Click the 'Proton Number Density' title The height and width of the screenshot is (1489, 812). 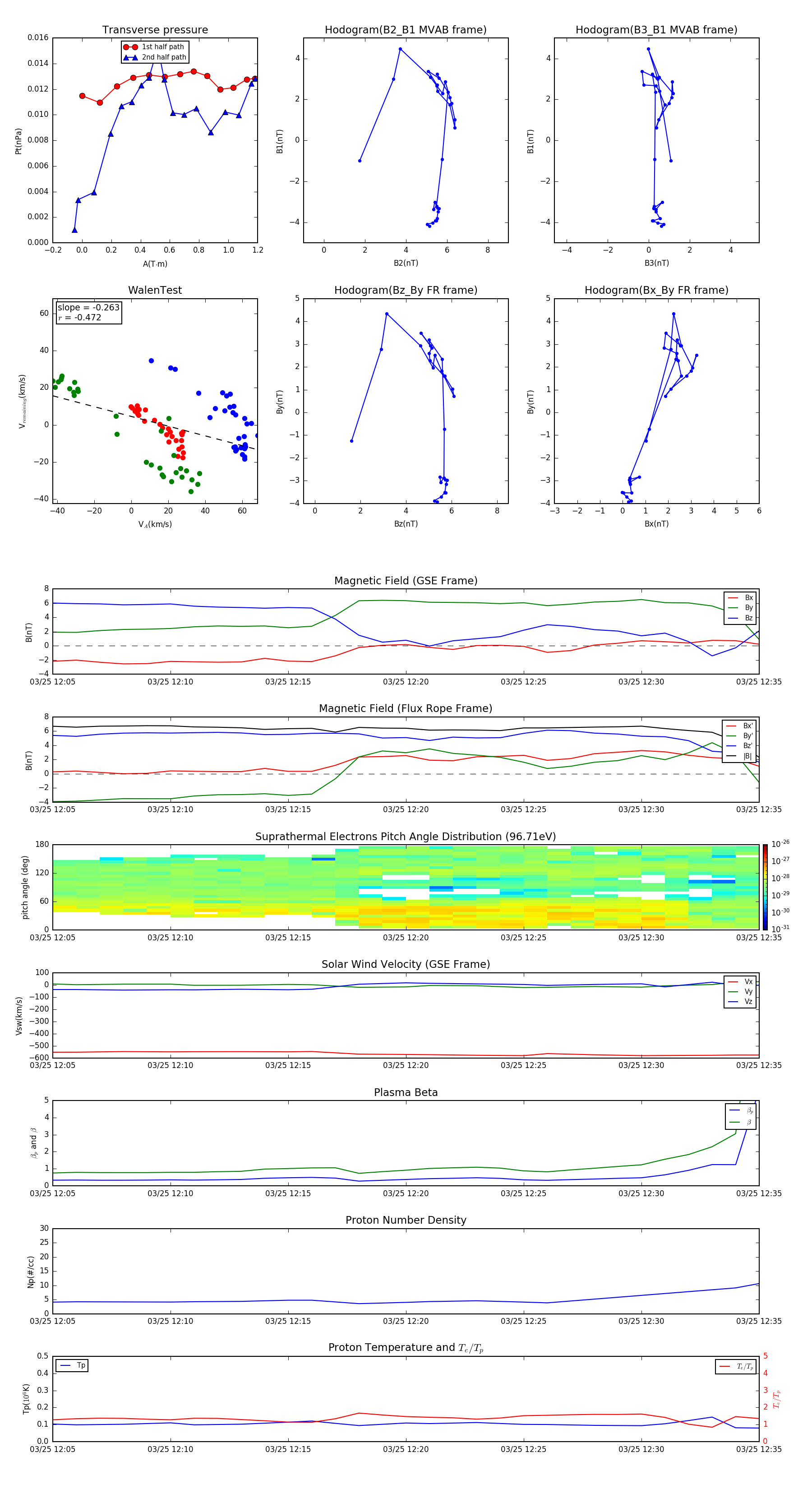406,1220
